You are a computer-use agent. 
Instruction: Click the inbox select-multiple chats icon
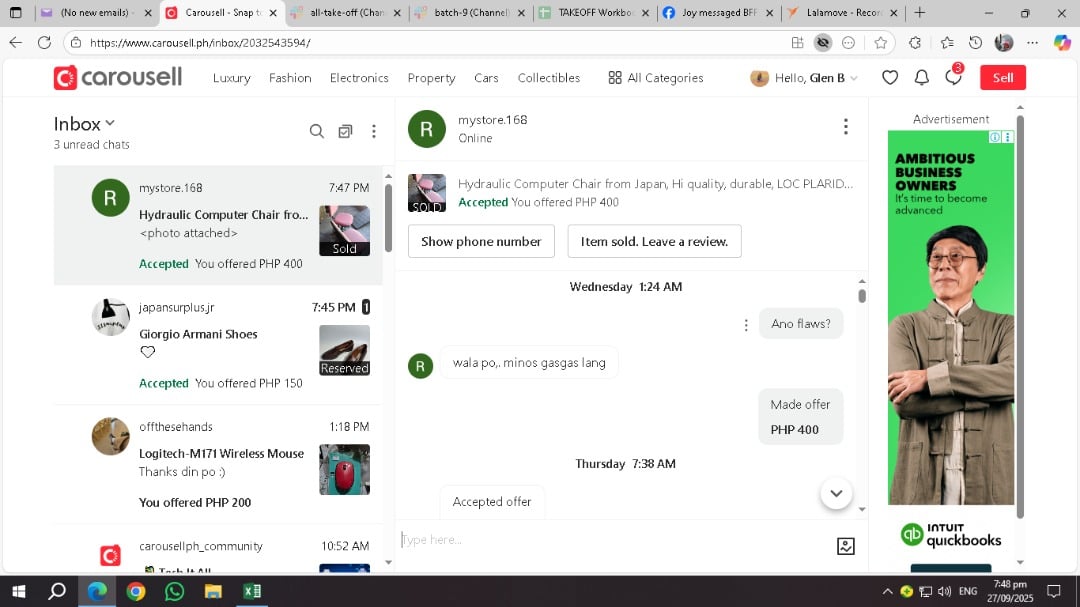click(x=345, y=131)
